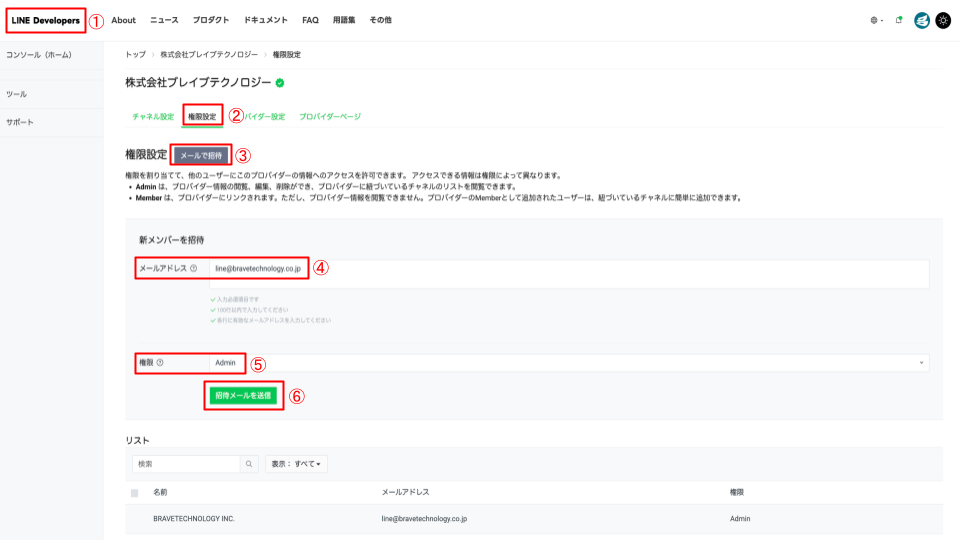The image size is (960, 540).
Task: Open the 表示：すべて filter dropdown
Action: point(296,464)
